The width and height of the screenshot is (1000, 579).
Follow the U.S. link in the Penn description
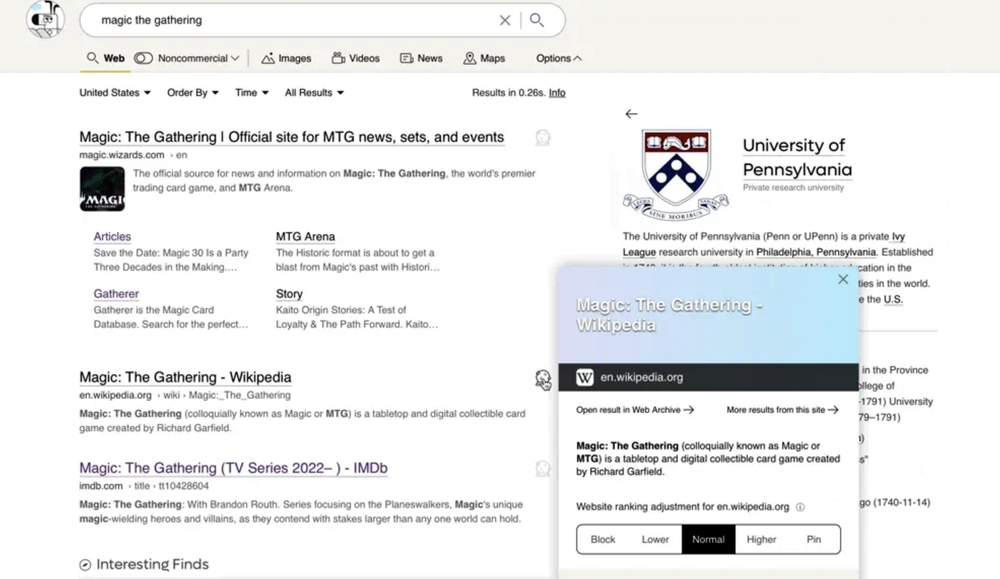[x=893, y=299]
